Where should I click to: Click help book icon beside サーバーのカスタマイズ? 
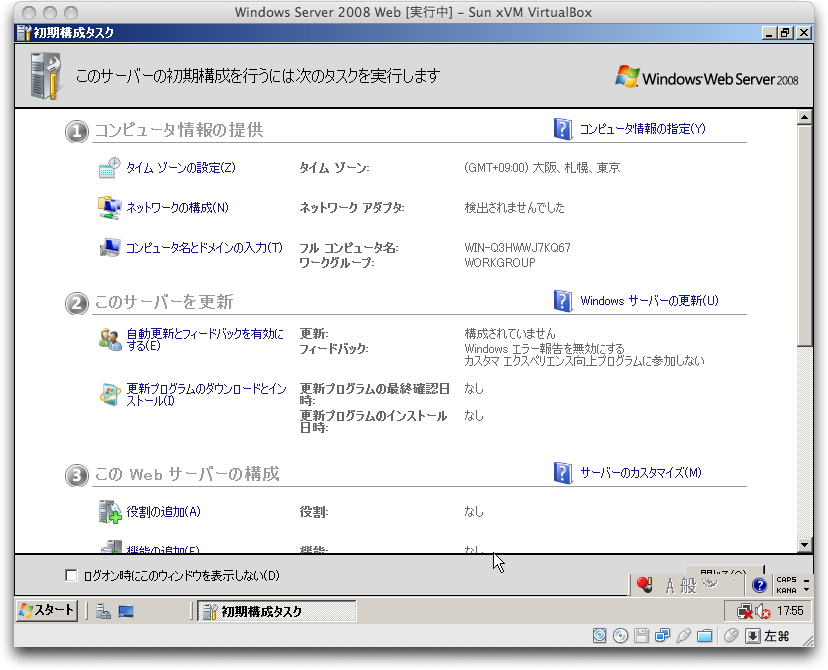tap(563, 473)
